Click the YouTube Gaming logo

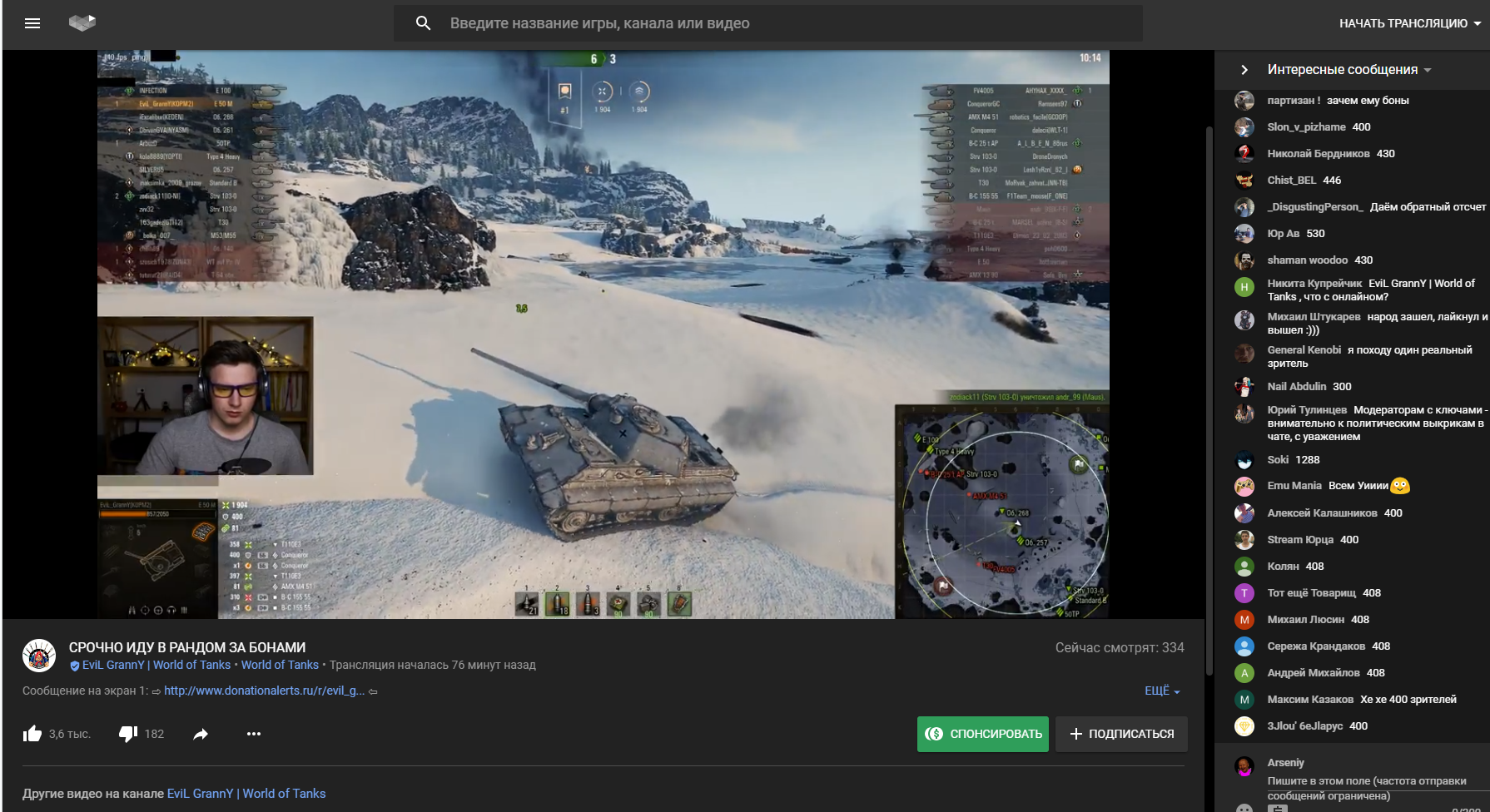[82, 23]
